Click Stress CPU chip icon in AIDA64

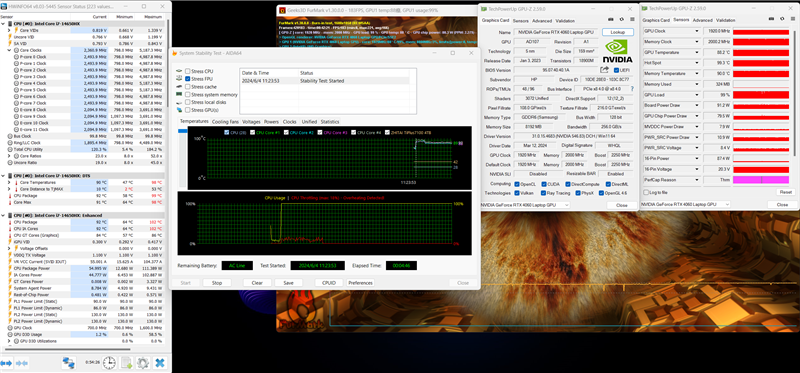click(179, 71)
